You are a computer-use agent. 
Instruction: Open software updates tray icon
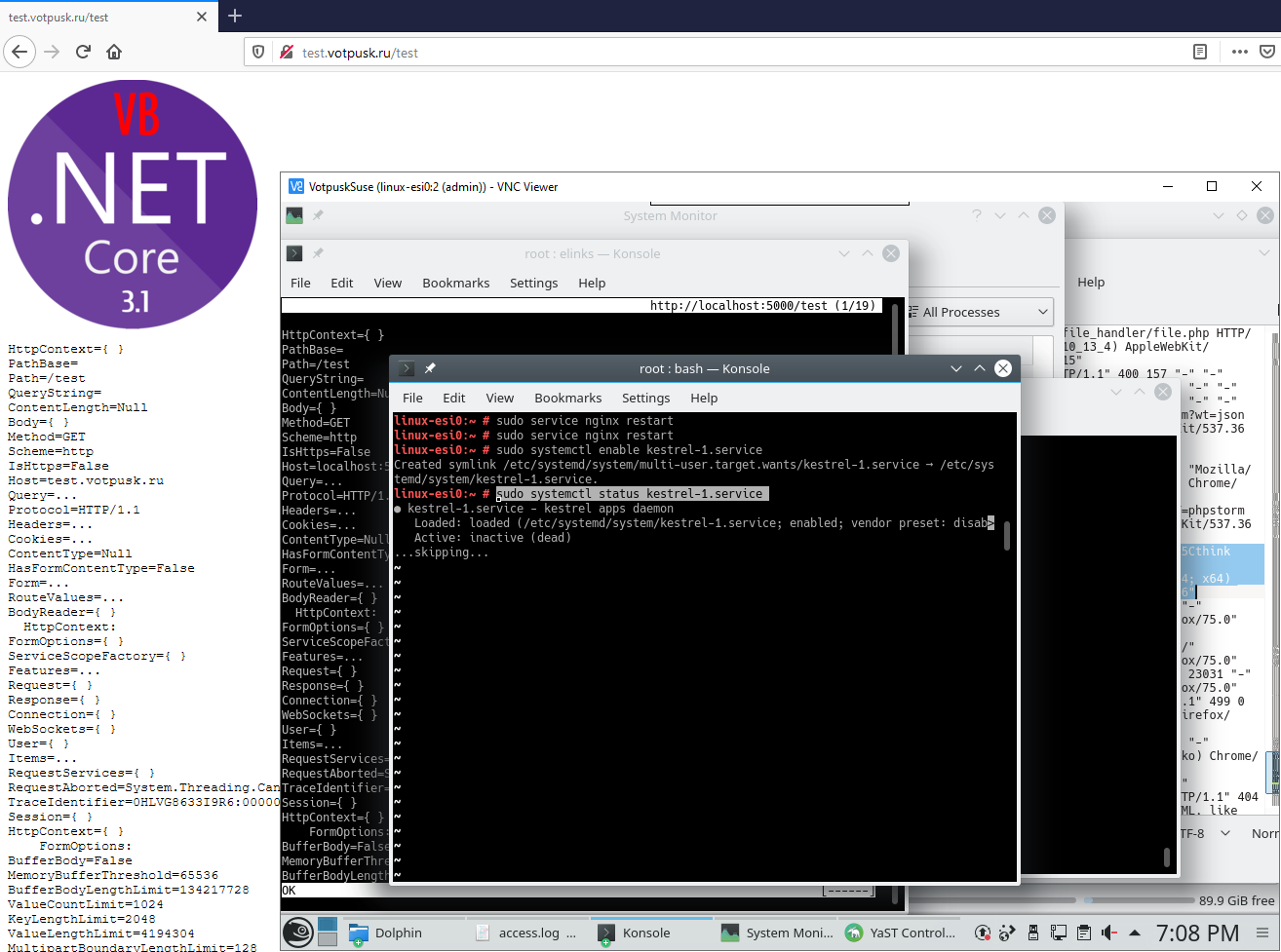[x=983, y=933]
